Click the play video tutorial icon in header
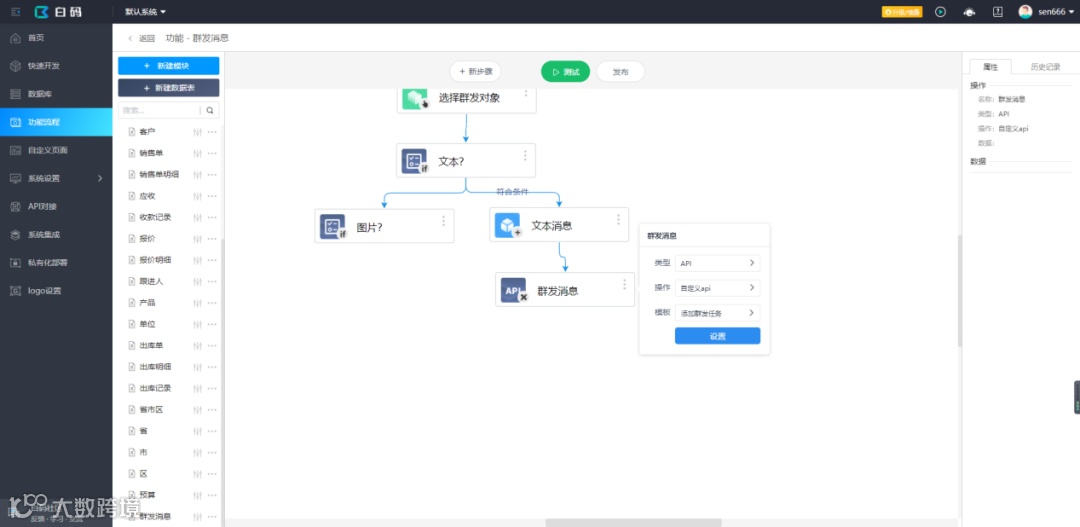1080x527 pixels. click(940, 12)
